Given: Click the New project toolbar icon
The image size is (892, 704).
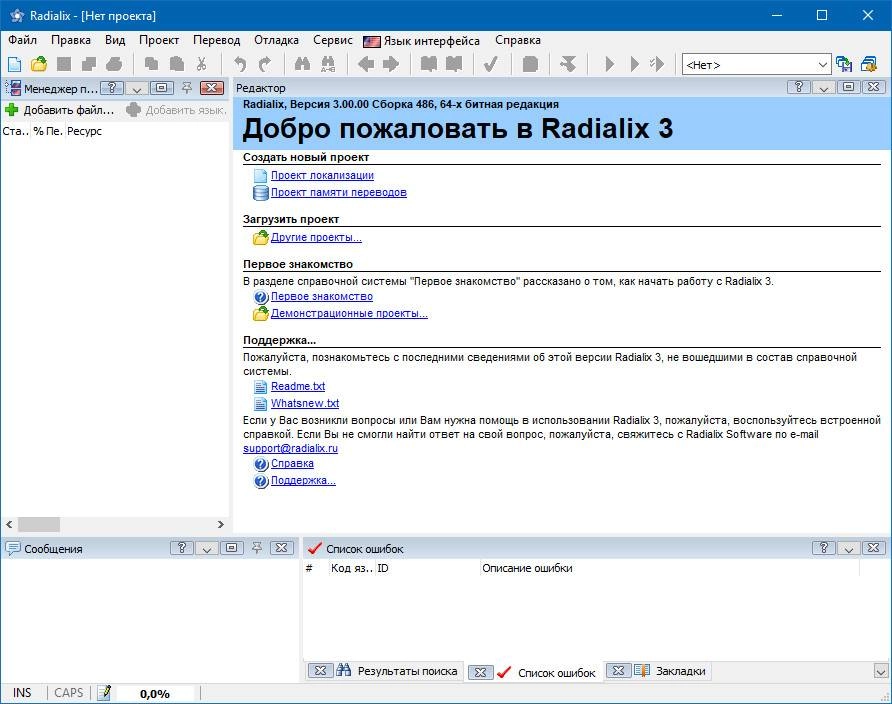Looking at the screenshot, I should pyautogui.click(x=14, y=64).
